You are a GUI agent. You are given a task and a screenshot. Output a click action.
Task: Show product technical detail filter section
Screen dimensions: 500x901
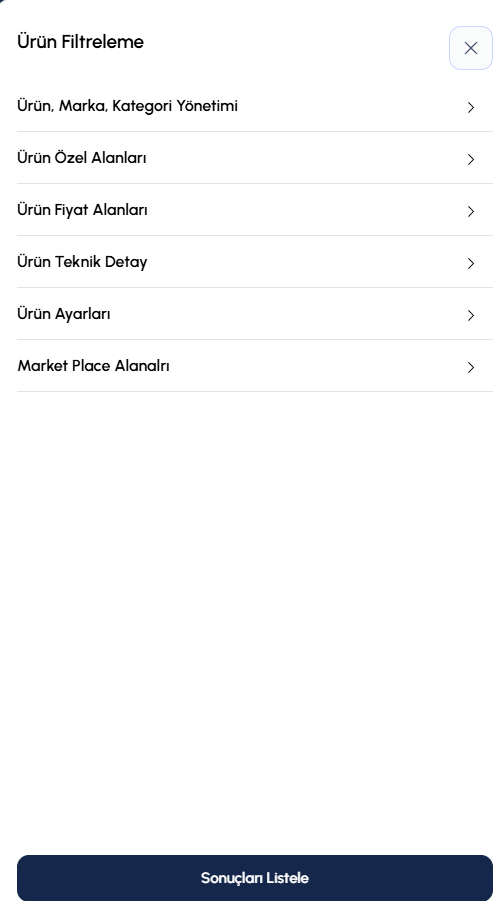tap(255, 262)
